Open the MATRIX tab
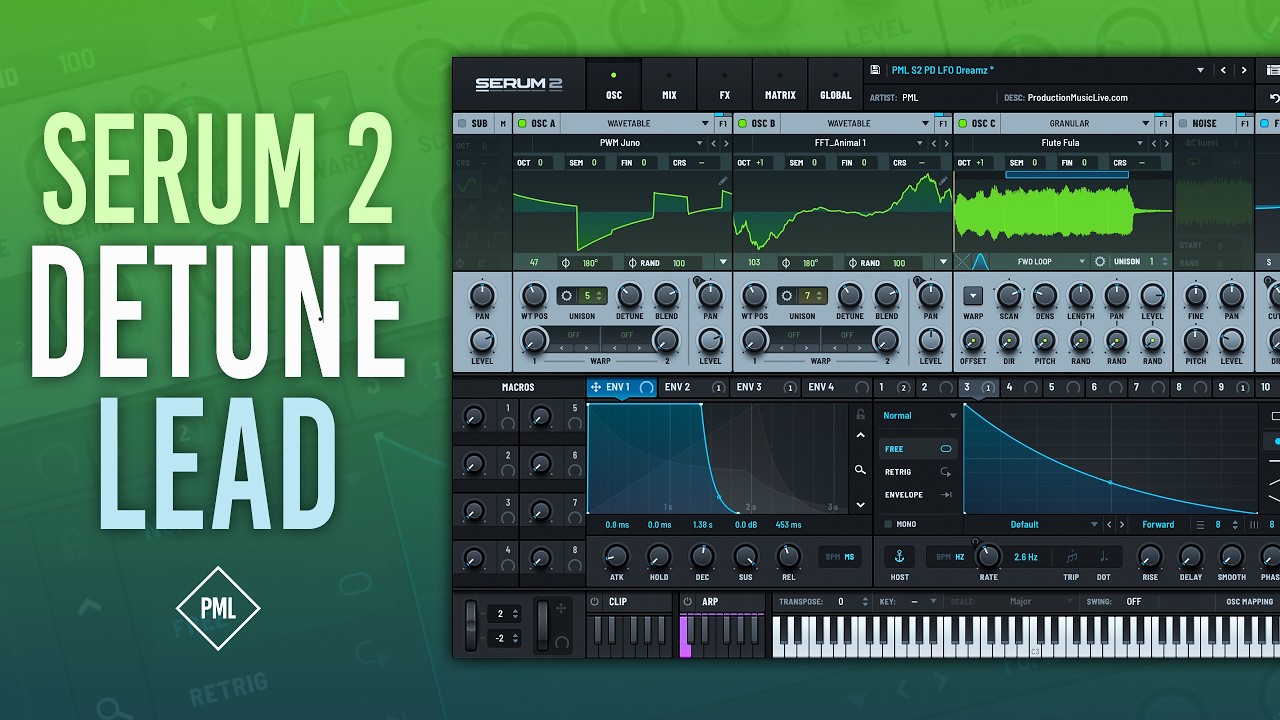Image resolution: width=1280 pixels, height=720 pixels. [780, 86]
